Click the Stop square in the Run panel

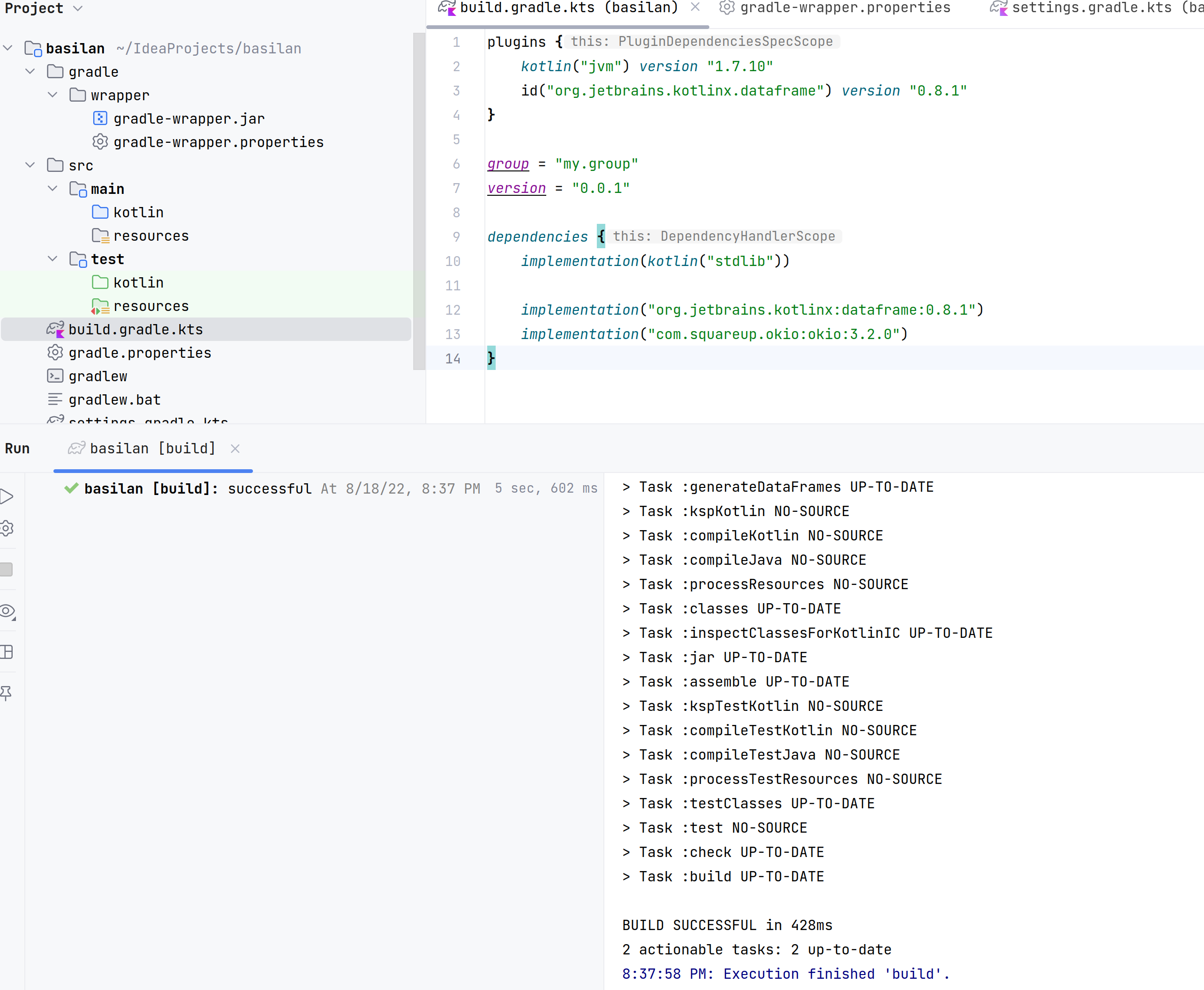click(x=6, y=569)
